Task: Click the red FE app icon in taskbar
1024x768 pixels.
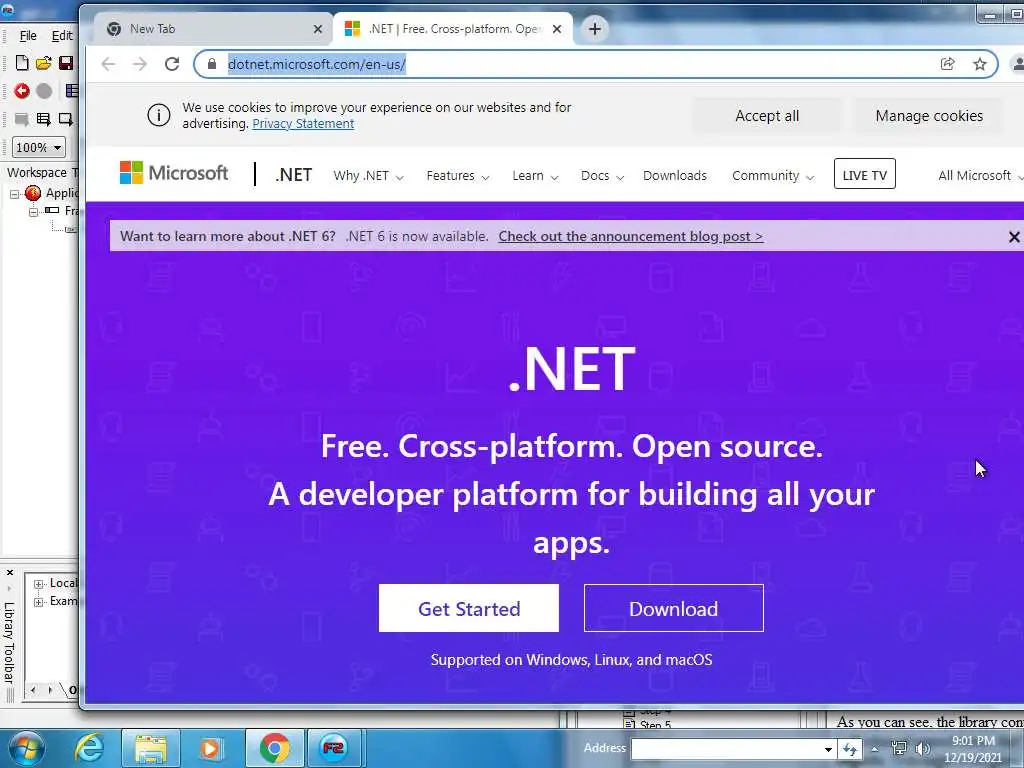Action: coord(334,748)
